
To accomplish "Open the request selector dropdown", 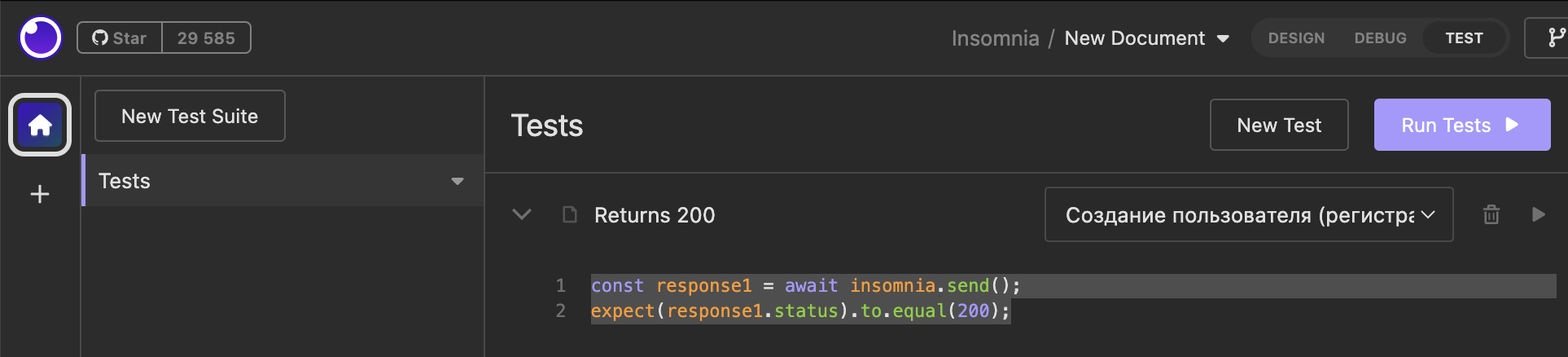I will pos(1248,214).
